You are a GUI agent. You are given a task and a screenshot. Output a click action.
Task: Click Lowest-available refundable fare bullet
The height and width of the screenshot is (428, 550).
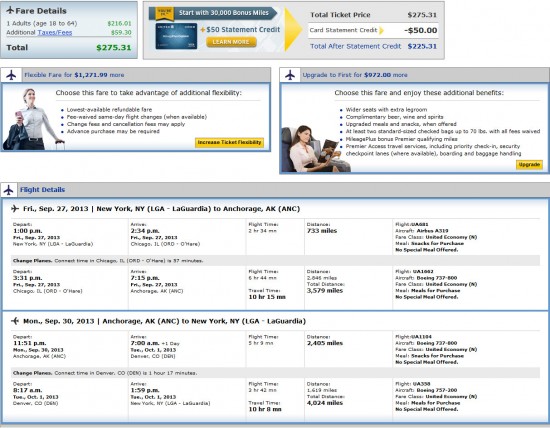(x=109, y=110)
